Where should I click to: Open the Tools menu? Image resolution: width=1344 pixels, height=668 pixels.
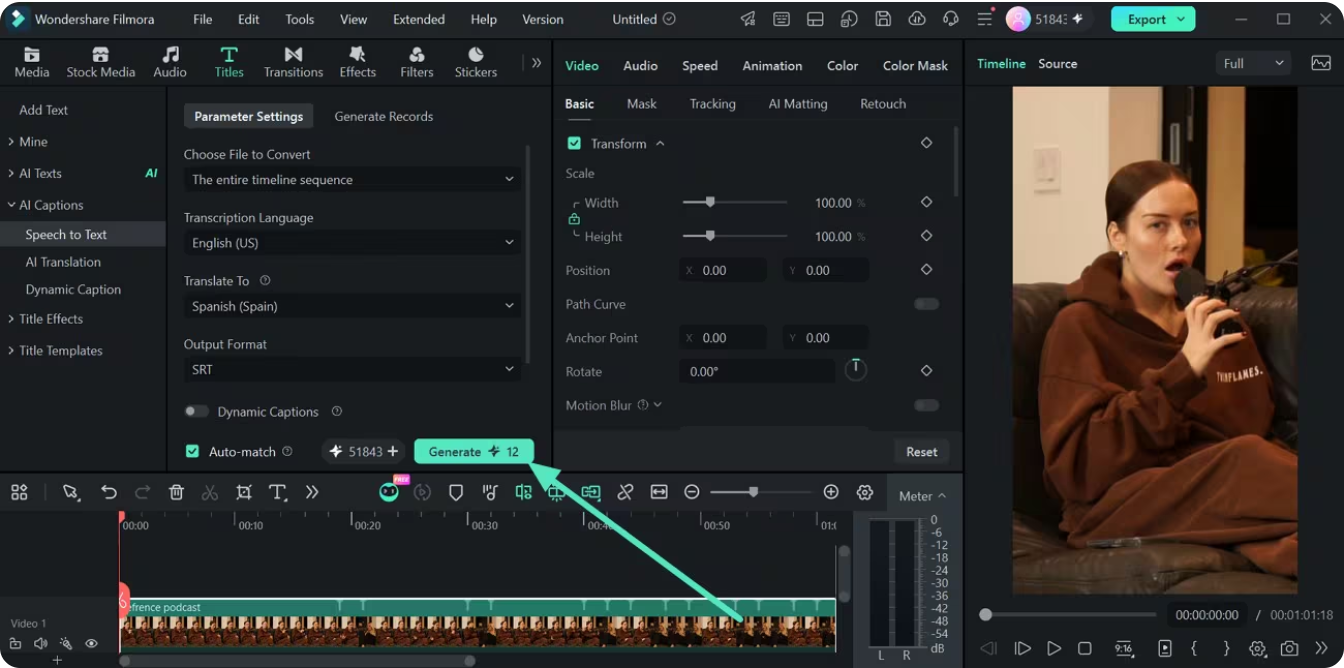point(300,19)
